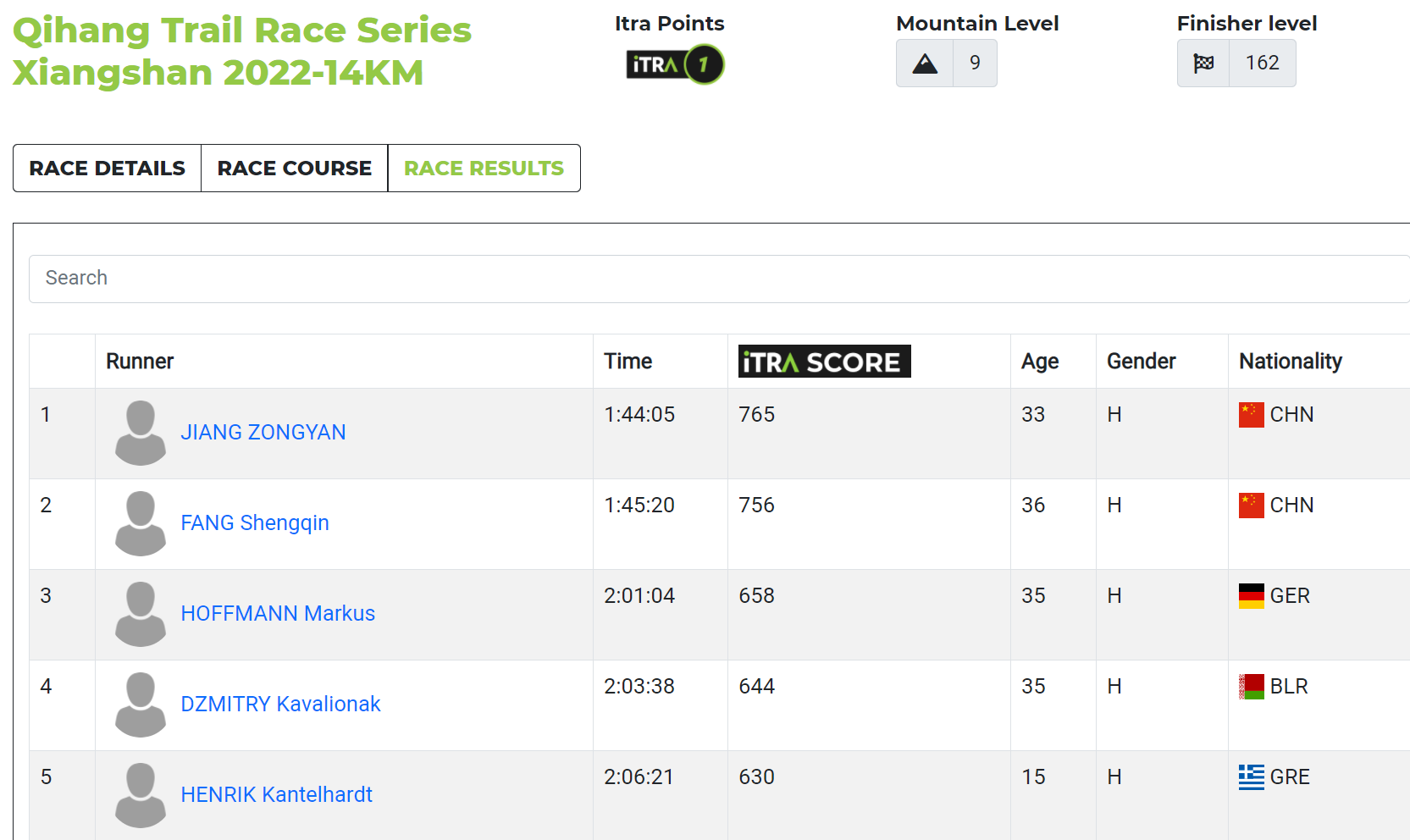
Task: Click the Time column header
Action: pyautogui.click(x=628, y=362)
